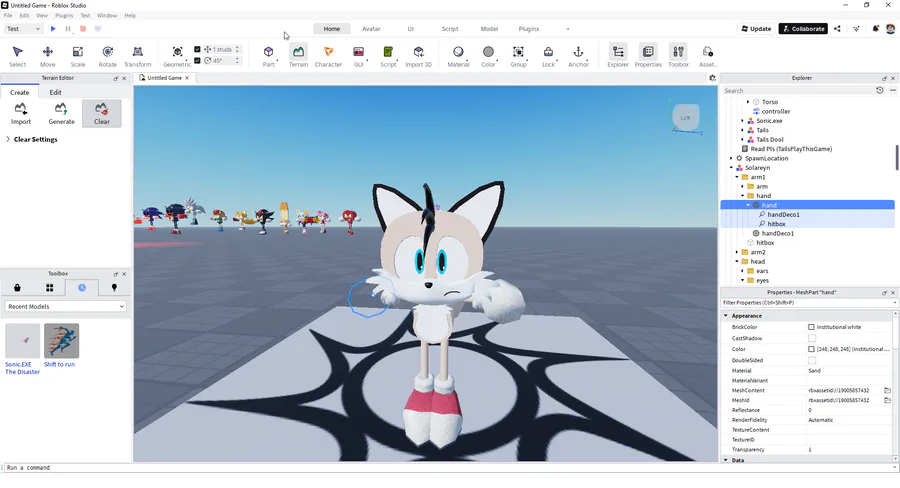Viewport: 900px width, 488px height.
Task: Open the Toolbox from toolbar
Action: 678,56
